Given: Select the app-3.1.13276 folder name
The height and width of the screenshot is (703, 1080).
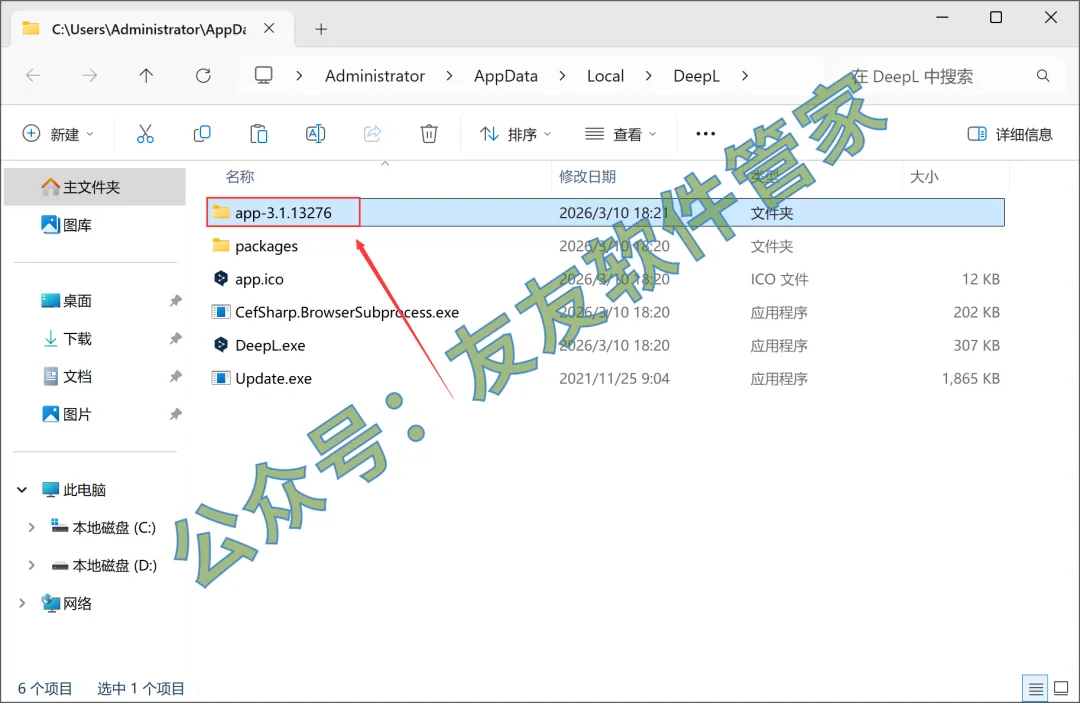Looking at the screenshot, I should (x=283, y=212).
